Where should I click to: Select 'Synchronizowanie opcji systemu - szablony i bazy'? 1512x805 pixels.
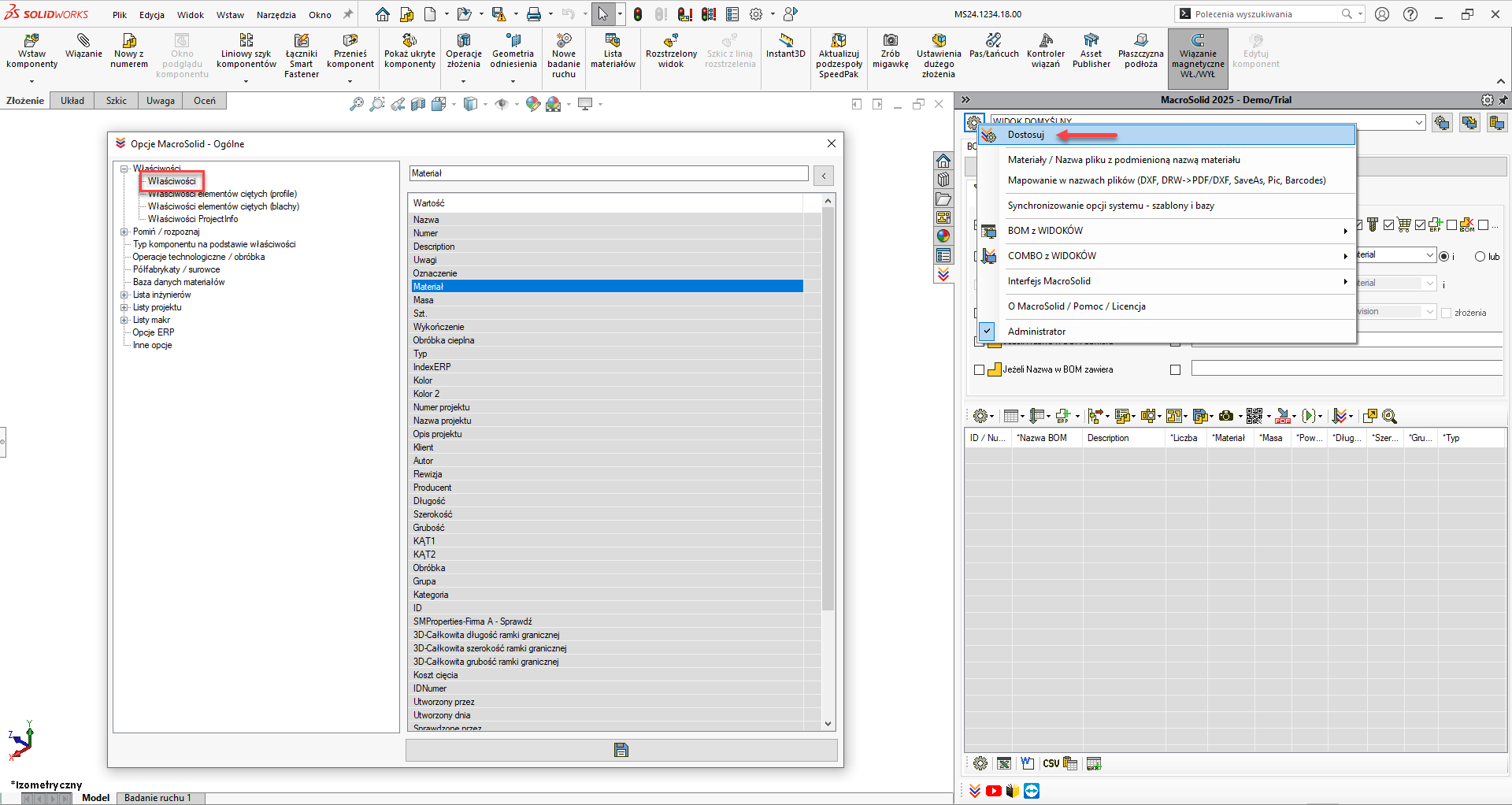1167,206
